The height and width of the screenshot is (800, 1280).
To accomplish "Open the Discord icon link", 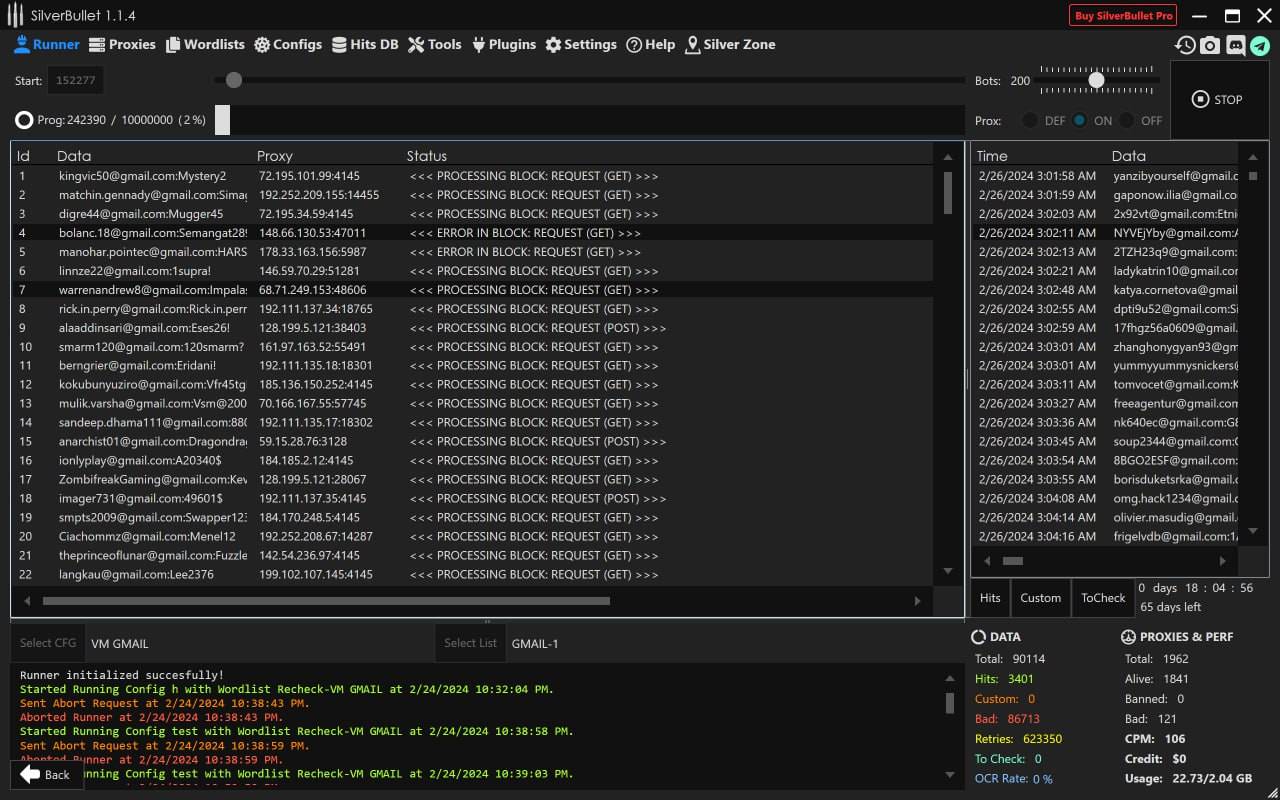I will (x=1235, y=45).
